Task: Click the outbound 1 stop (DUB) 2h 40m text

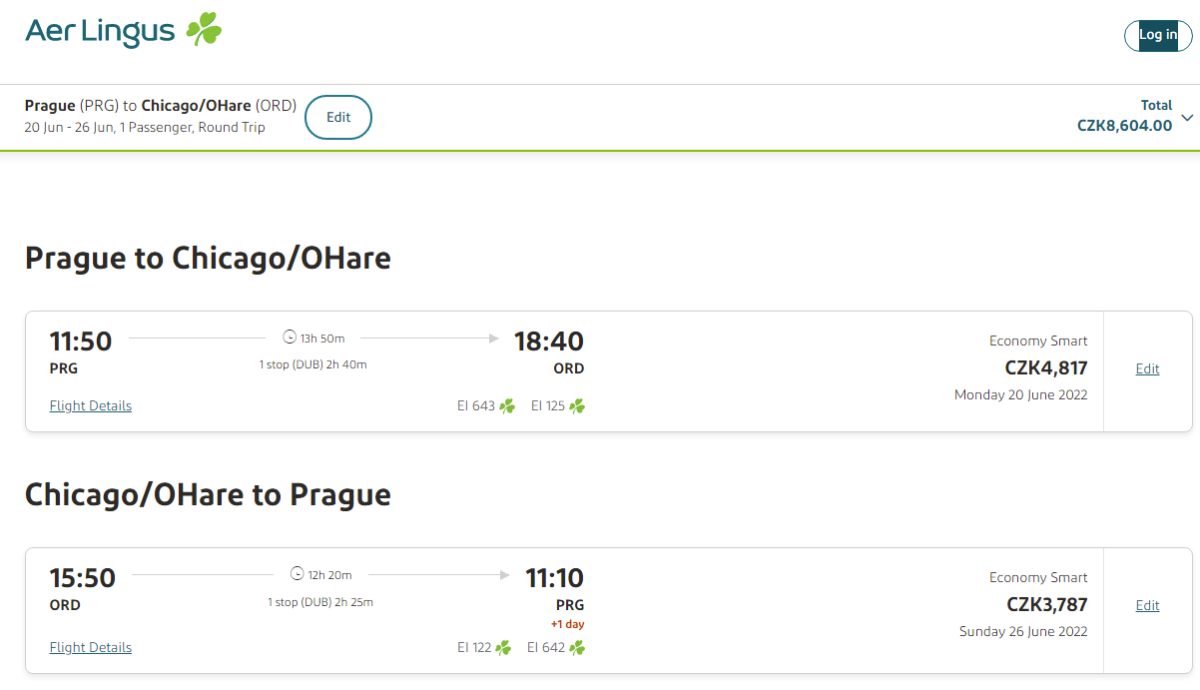Action: pos(313,365)
